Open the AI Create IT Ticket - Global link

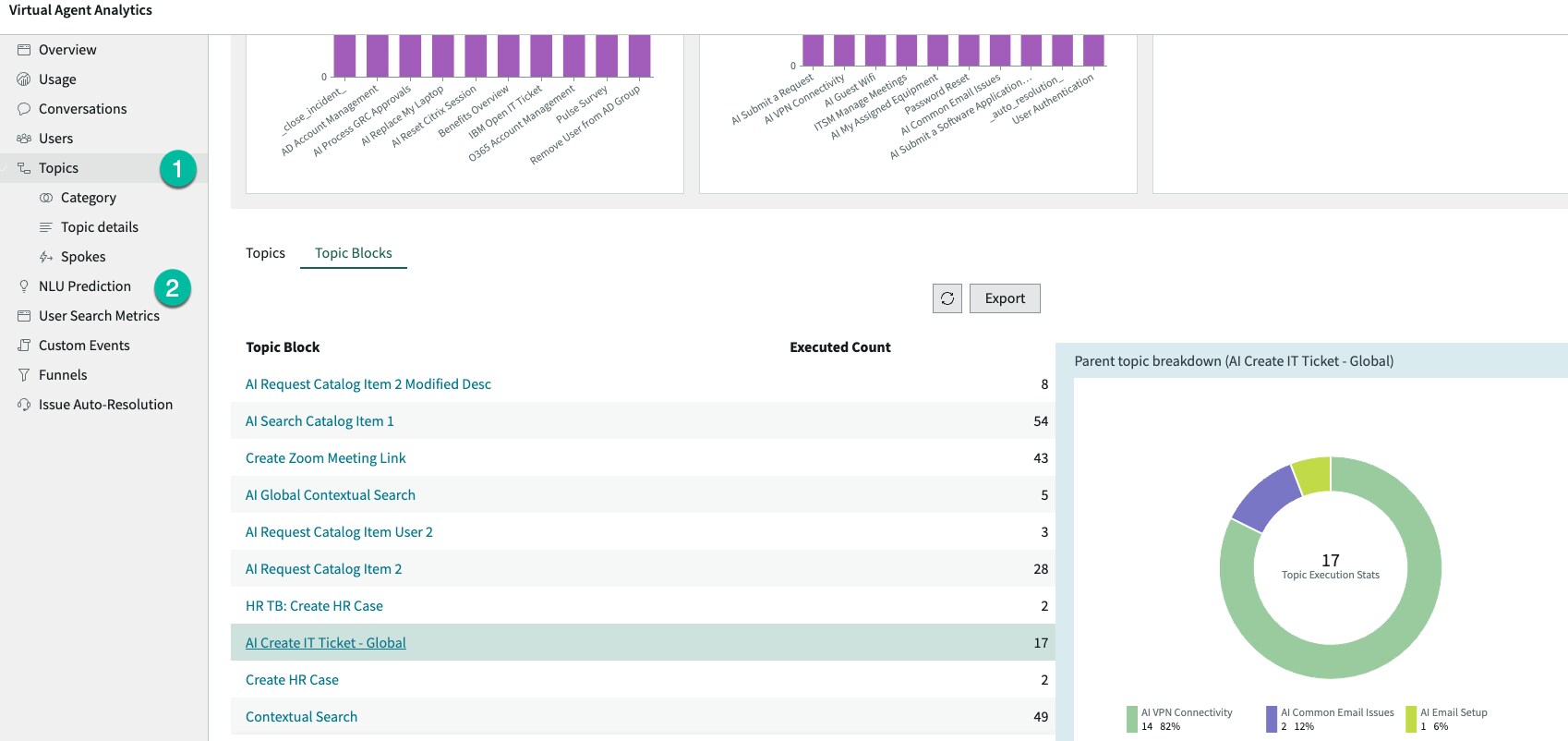pyautogui.click(x=326, y=643)
